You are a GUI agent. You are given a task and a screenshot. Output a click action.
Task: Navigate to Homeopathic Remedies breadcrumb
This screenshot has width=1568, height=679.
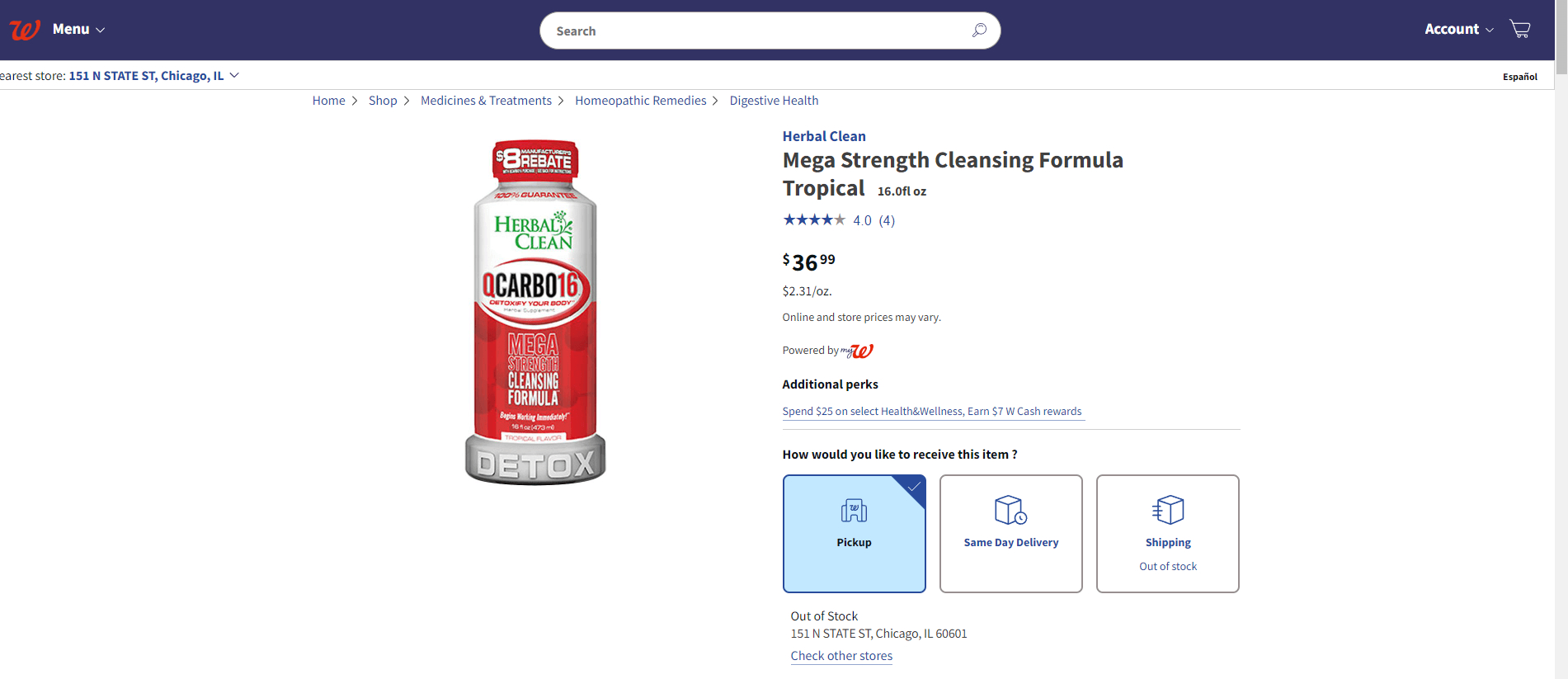(640, 101)
